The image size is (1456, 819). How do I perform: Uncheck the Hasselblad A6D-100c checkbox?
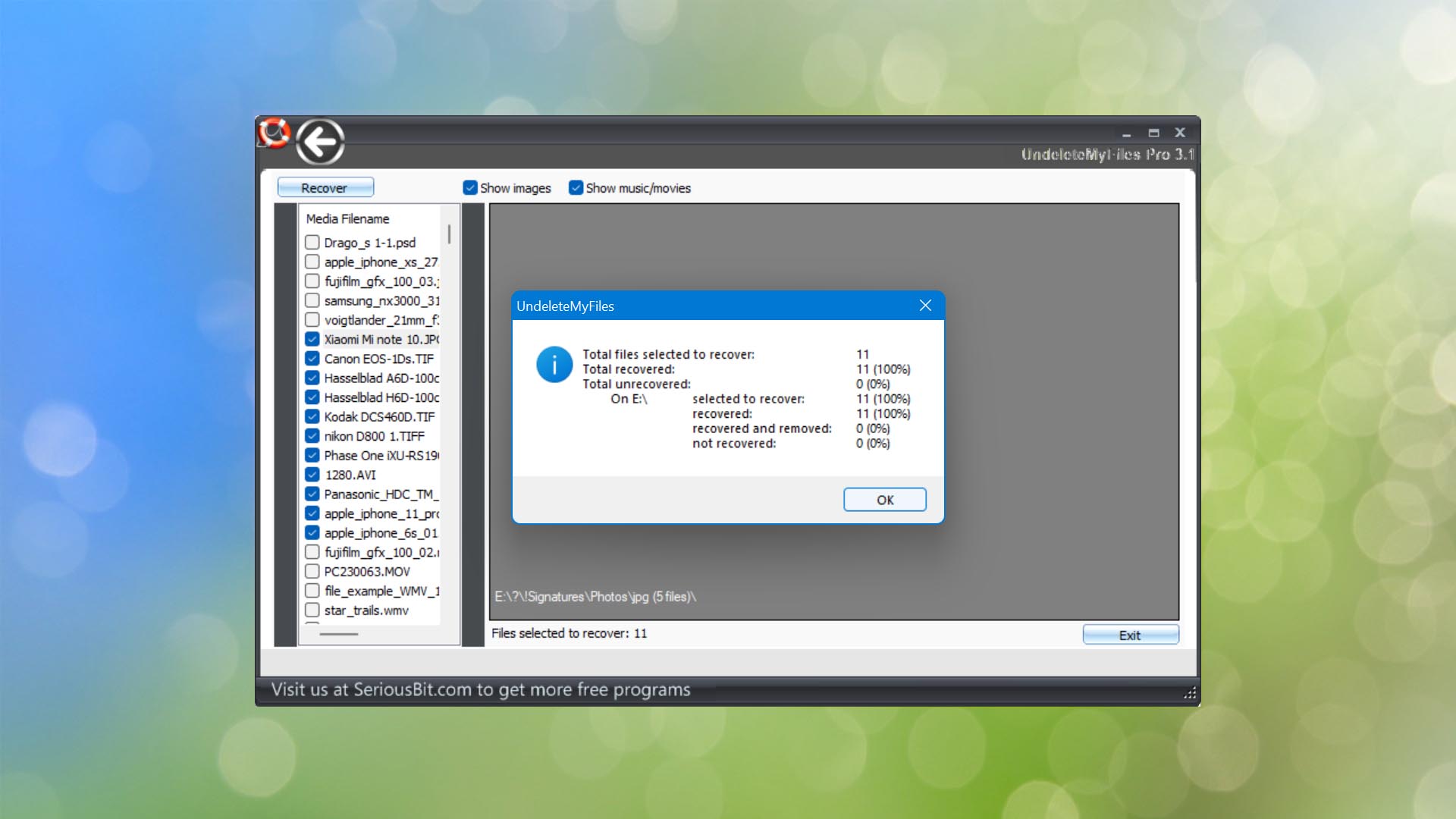[x=312, y=378]
